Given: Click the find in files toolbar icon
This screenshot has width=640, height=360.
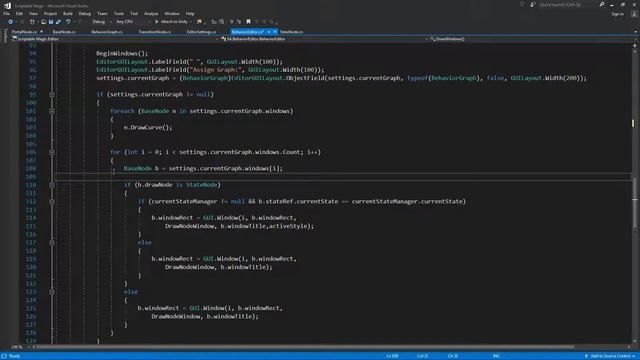Looking at the screenshot, I should (199, 22).
